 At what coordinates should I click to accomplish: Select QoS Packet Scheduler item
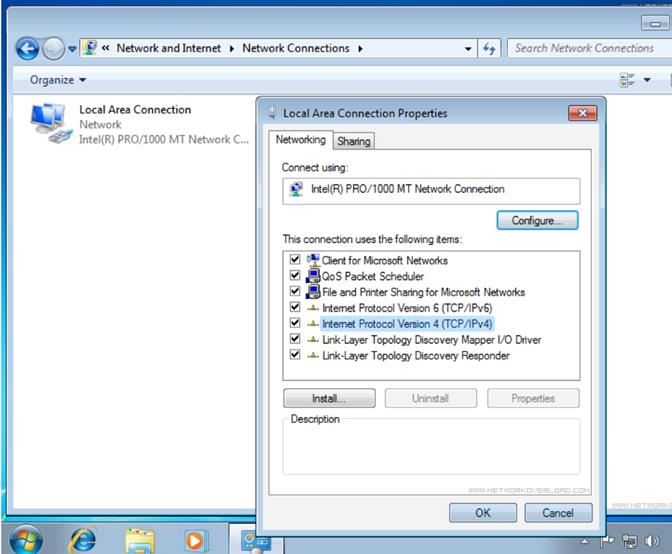(372, 276)
